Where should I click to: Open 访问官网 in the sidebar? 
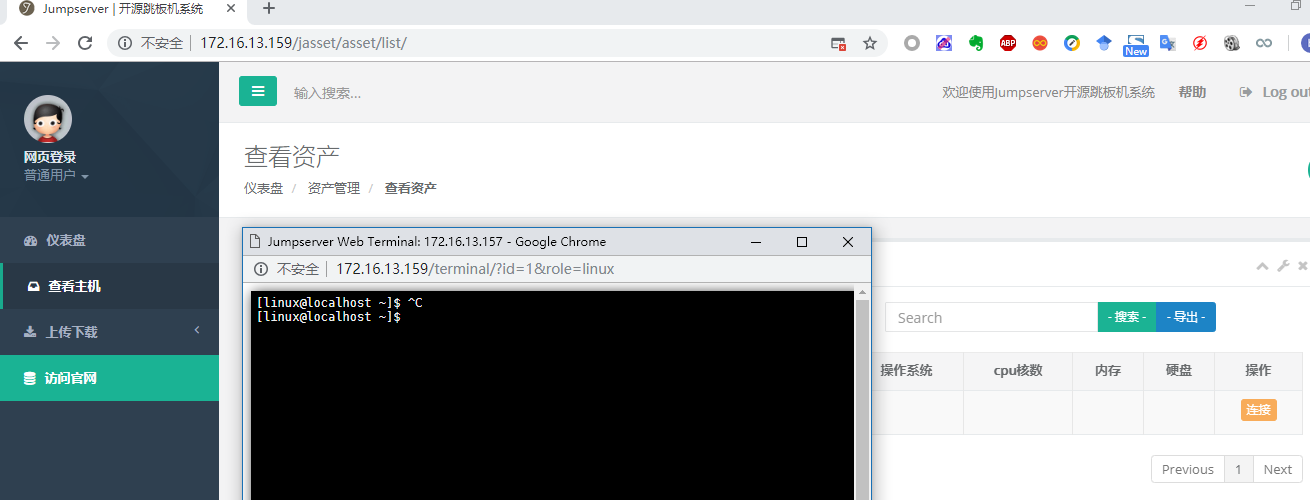tap(109, 378)
